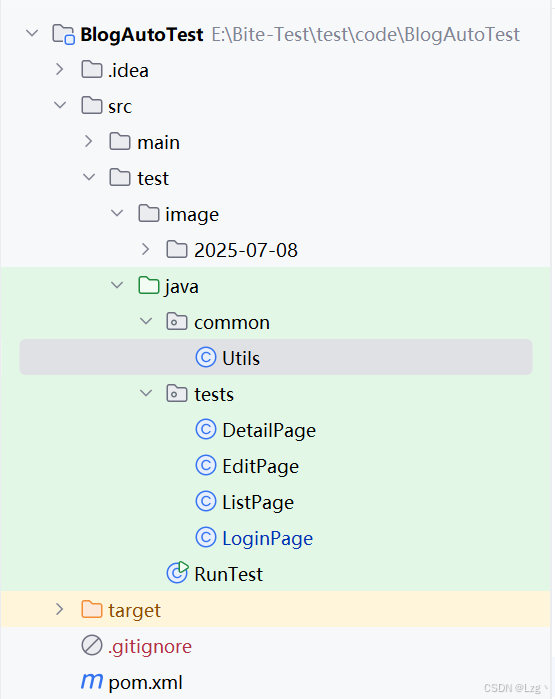Viewport: 555px width, 699px height.
Task: Click the DetailPage class icon
Action: tap(206, 429)
